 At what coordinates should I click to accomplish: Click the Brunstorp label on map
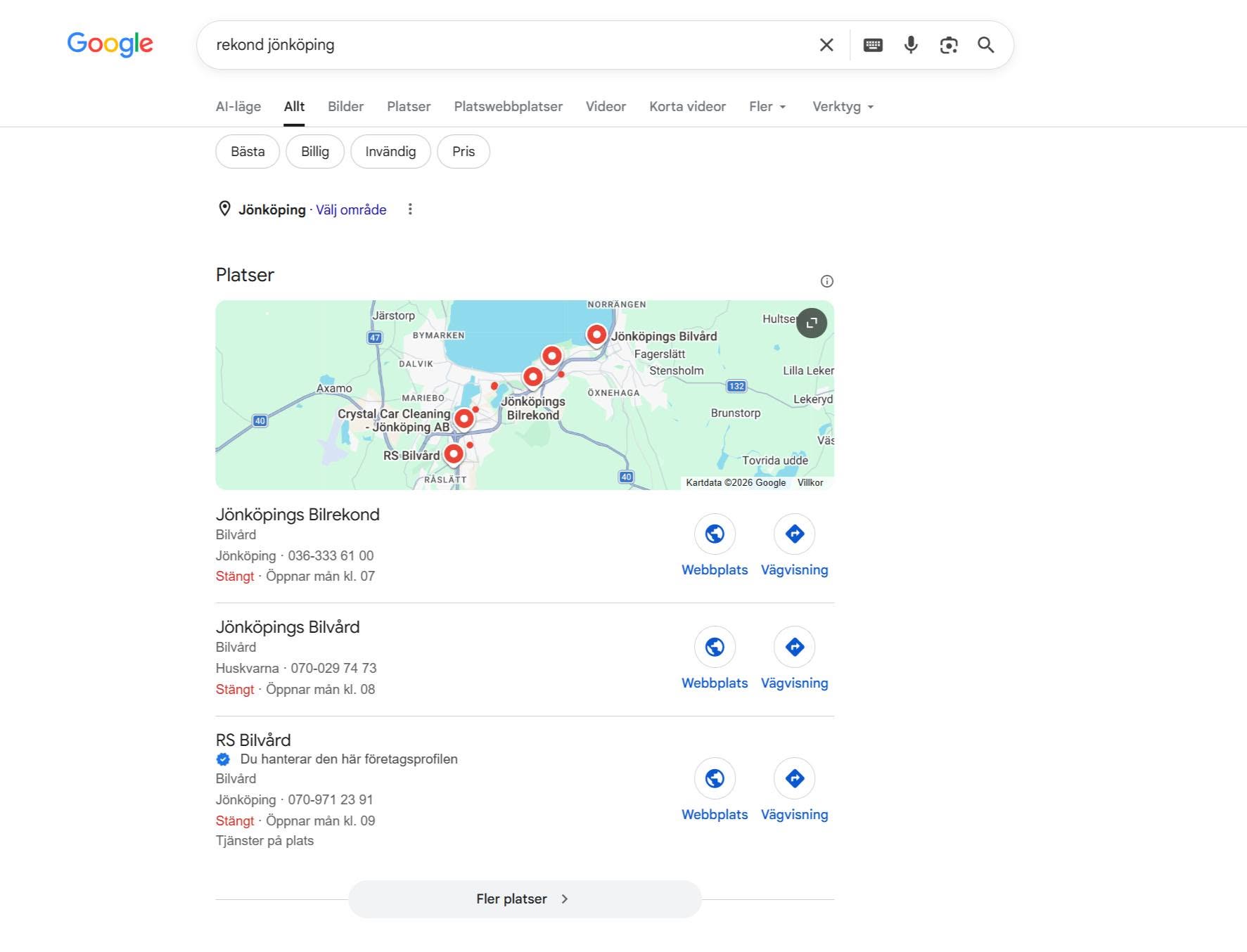click(x=736, y=413)
